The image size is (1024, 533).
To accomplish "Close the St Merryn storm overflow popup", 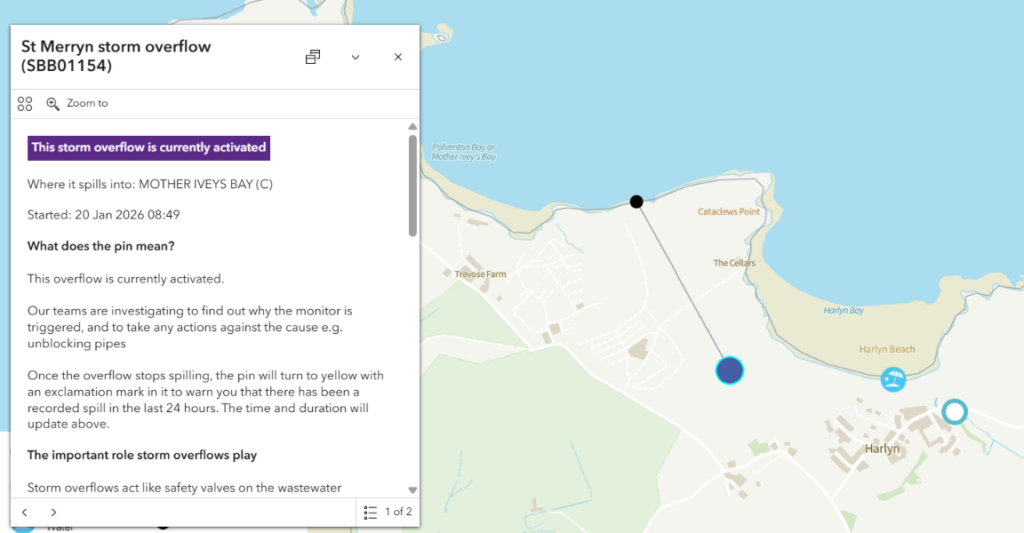I will click(x=398, y=57).
